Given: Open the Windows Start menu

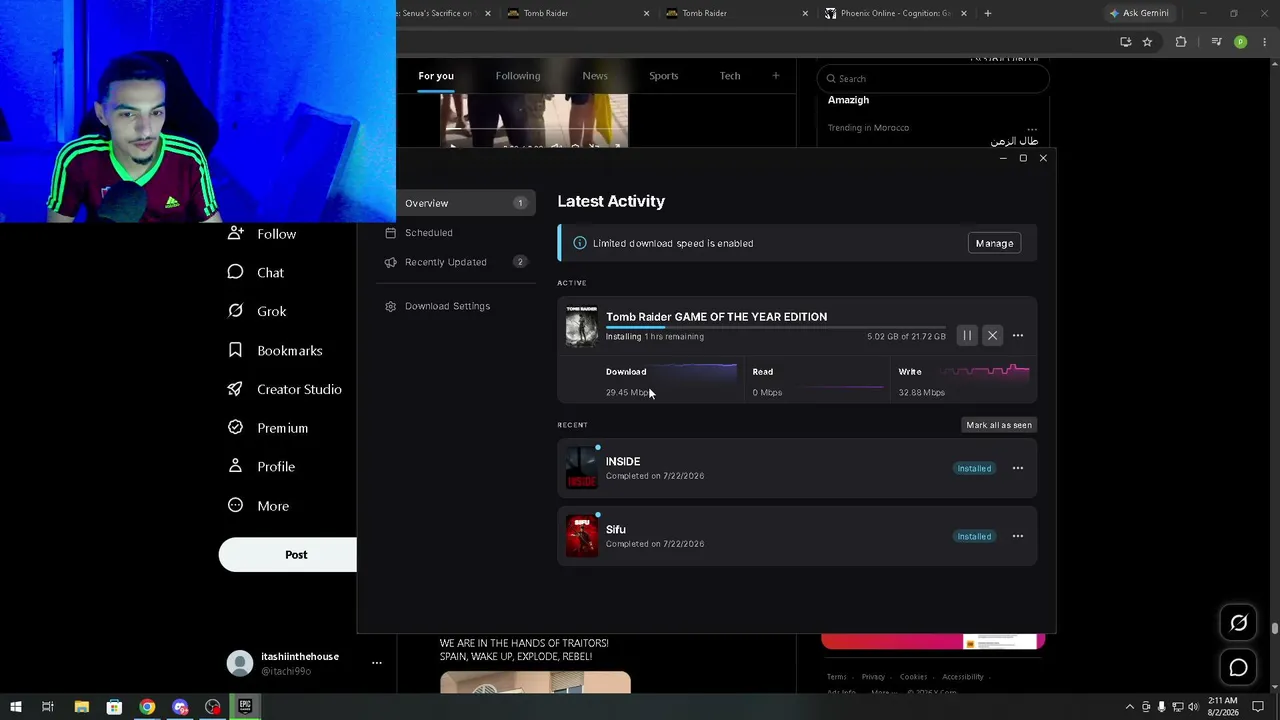Looking at the screenshot, I should tap(16, 707).
